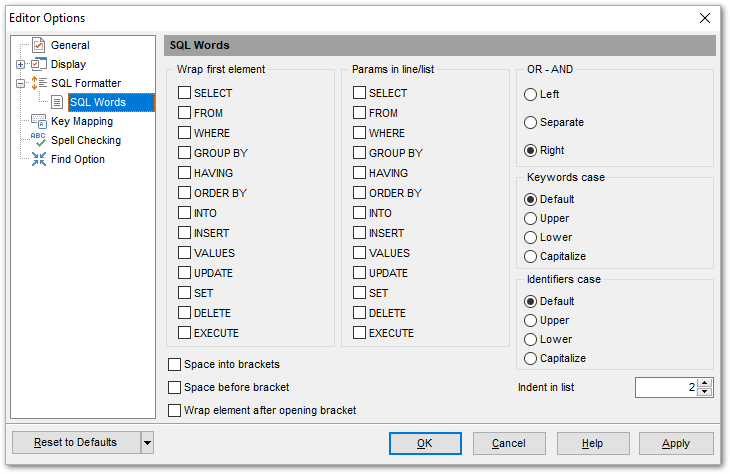
Task: Click the SQL Formatter icon in tree
Action: [38, 83]
